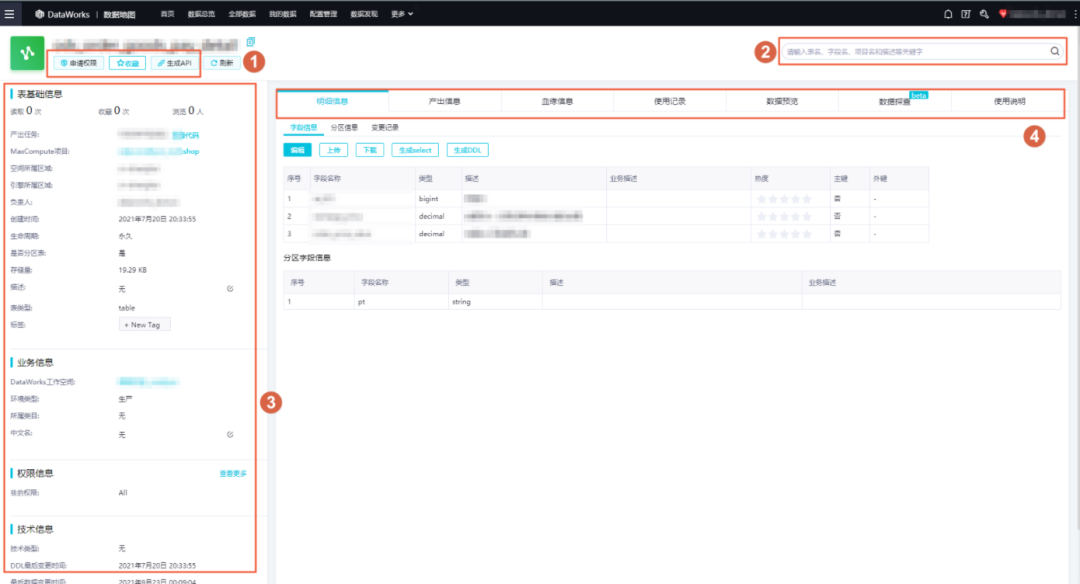Open the MaxCompute project link ending in shop
The image size is (1080, 584).
[x=158, y=152]
